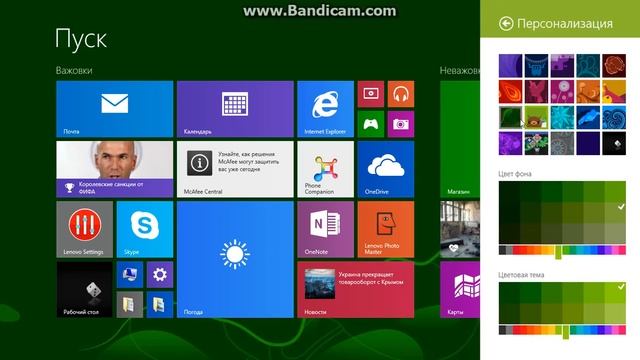Click the checked background color swatch

pyautogui.click(x=615, y=213)
